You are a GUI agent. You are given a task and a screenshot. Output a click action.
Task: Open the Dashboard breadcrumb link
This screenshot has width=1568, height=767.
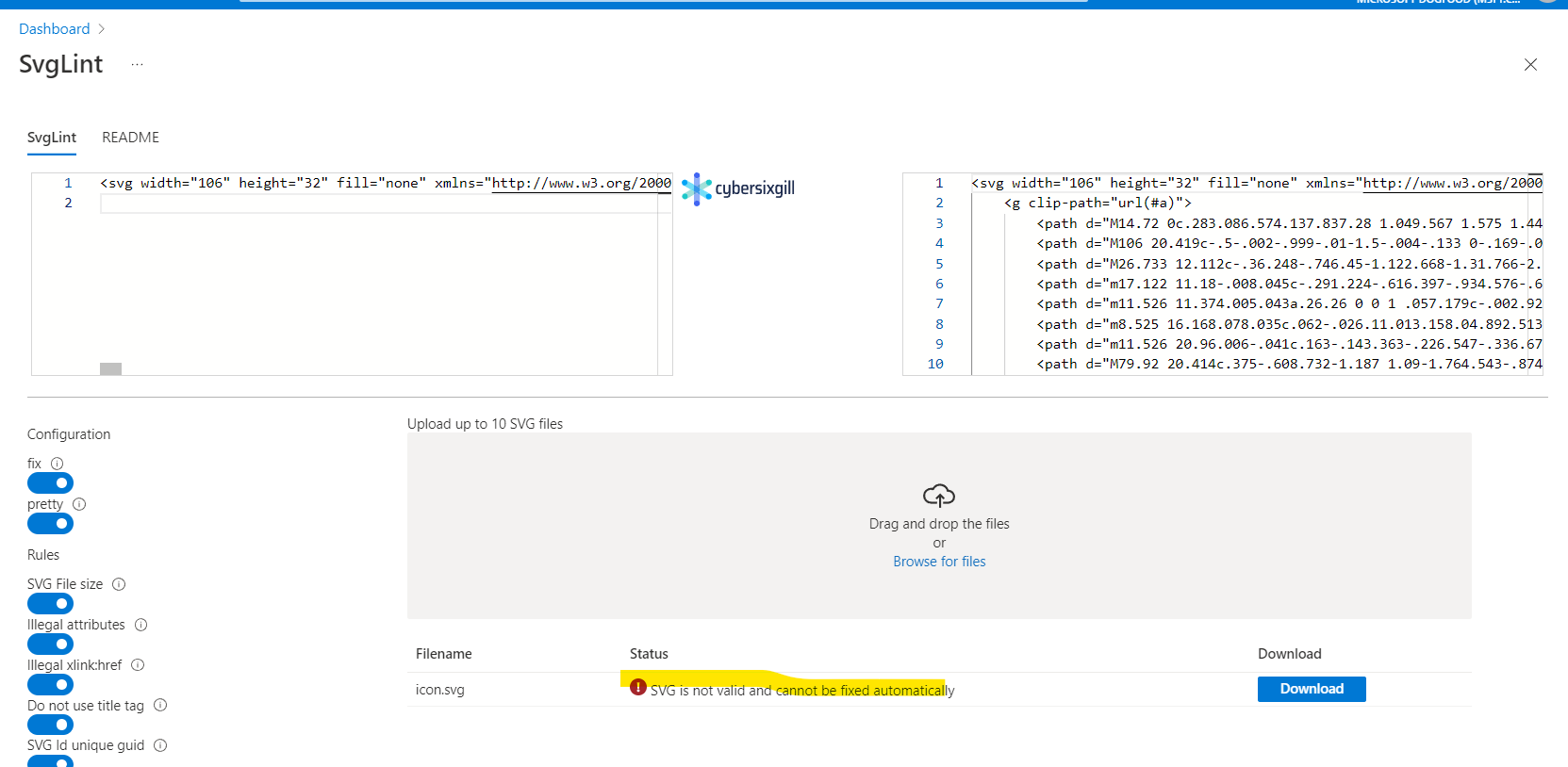(55, 29)
